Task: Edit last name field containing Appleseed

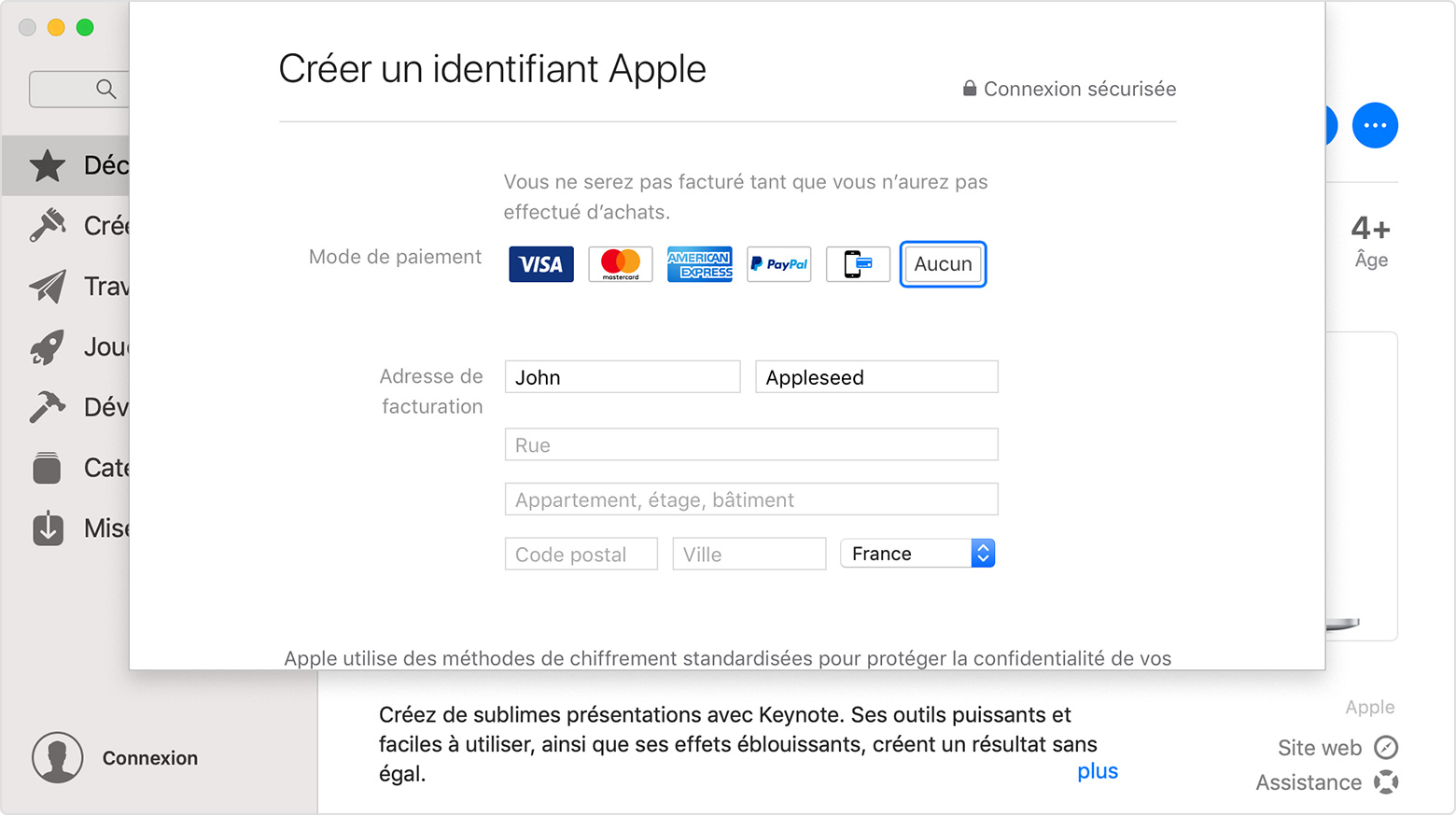Action: 876,377
